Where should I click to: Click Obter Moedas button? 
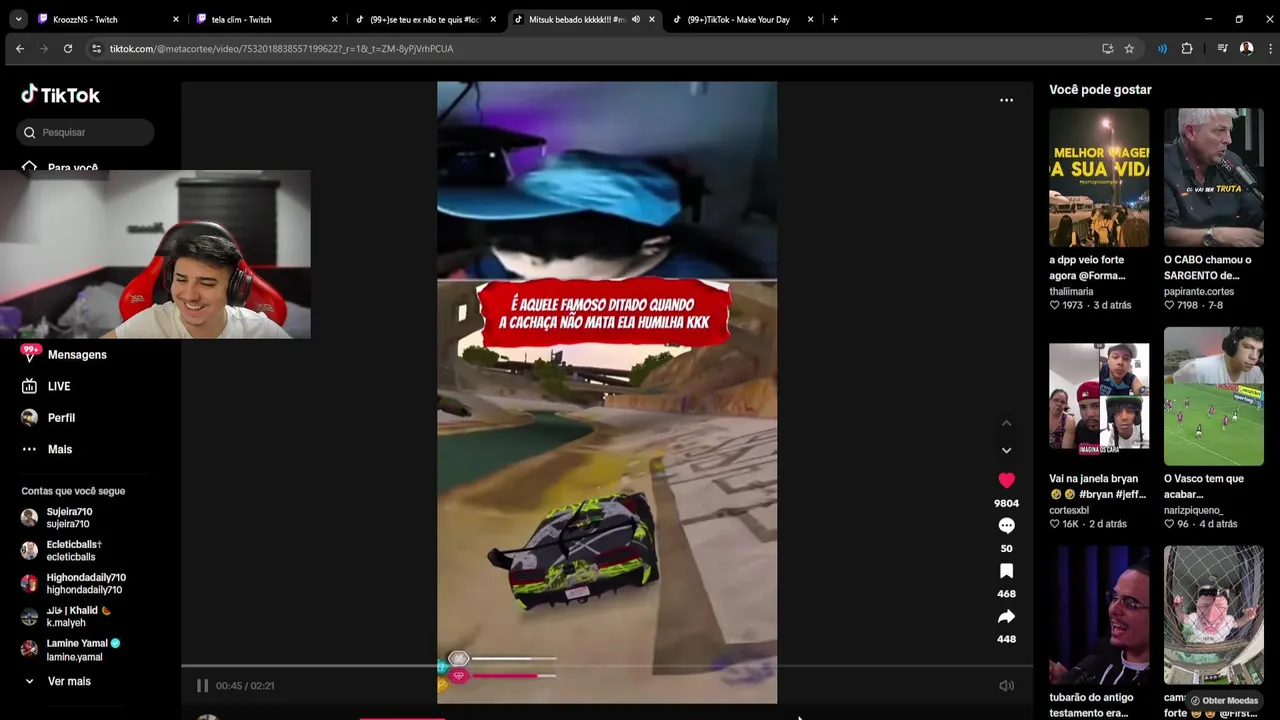(1223, 700)
